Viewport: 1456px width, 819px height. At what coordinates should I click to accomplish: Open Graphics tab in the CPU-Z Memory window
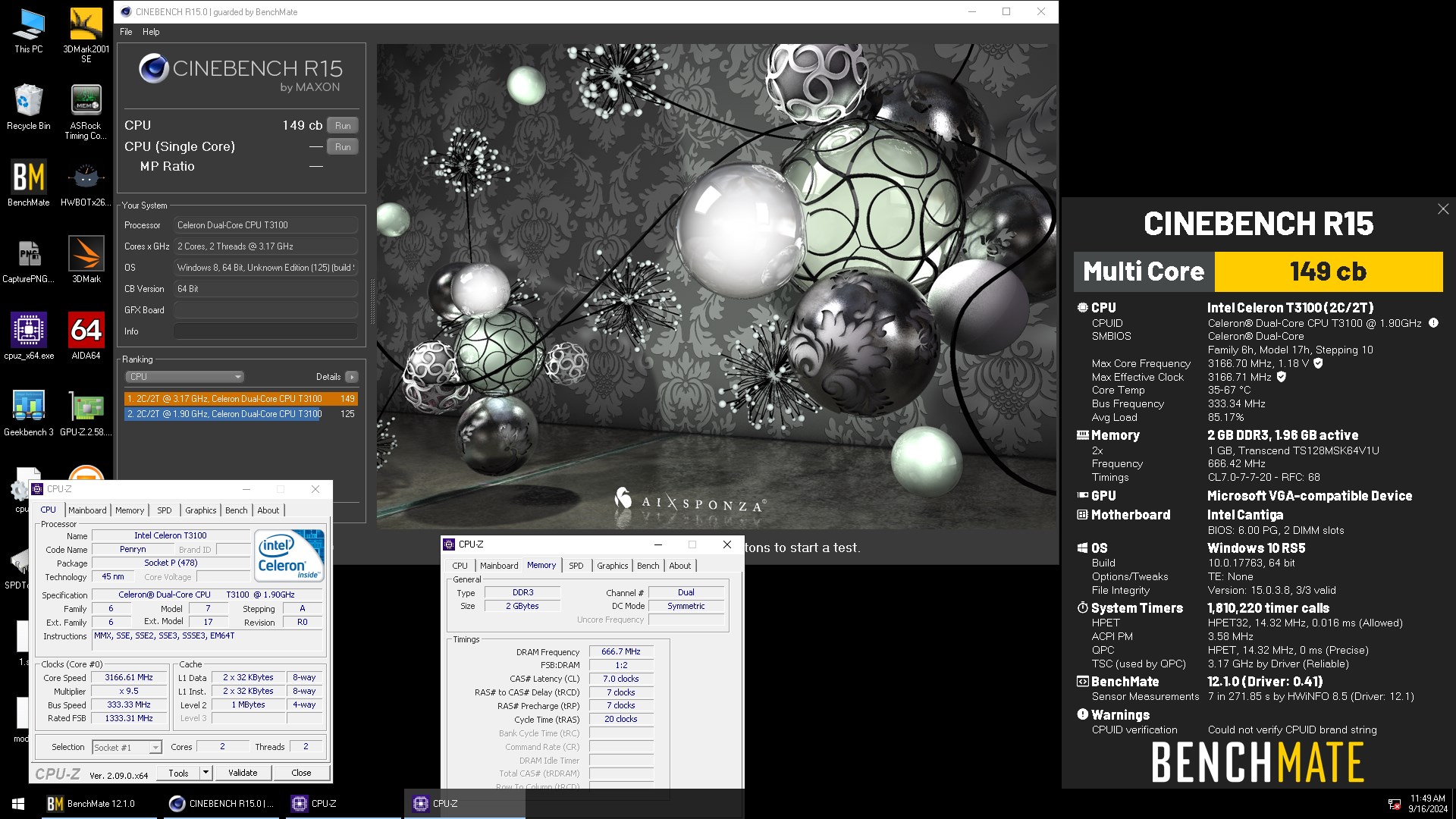tap(613, 566)
